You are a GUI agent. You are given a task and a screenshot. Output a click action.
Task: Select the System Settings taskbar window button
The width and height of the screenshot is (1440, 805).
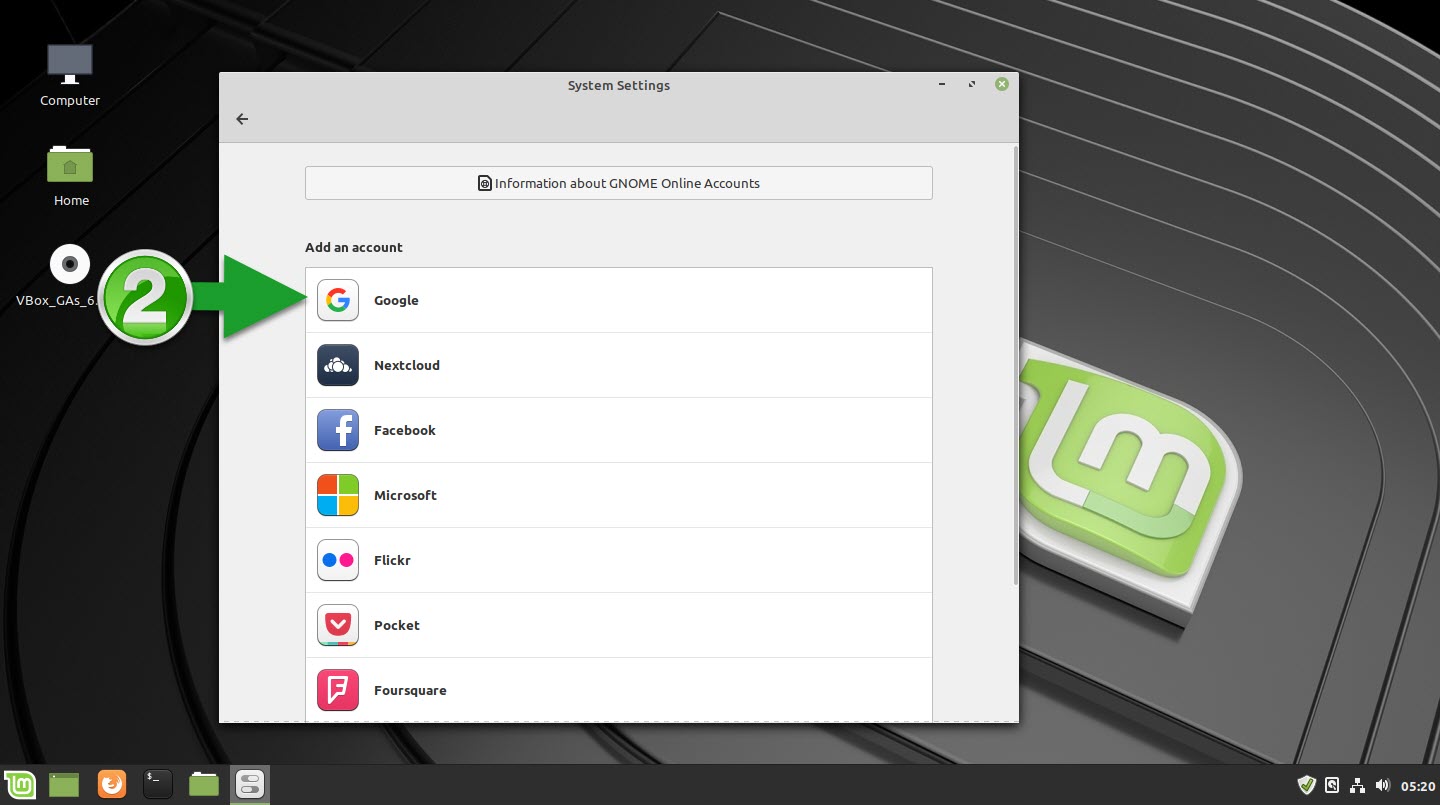[x=250, y=785]
